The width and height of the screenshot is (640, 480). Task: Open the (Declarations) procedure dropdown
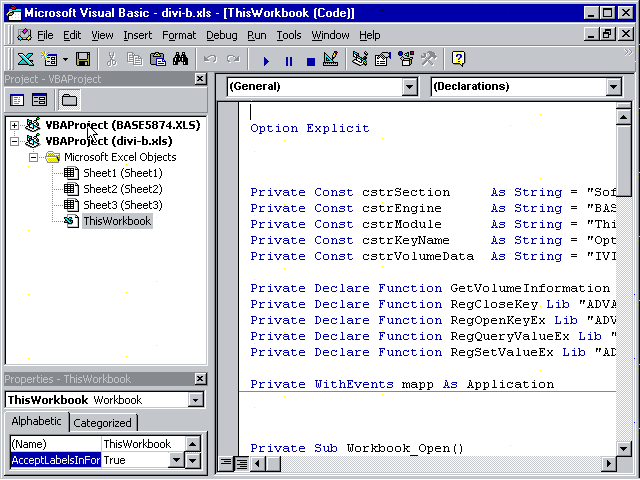coord(613,87)
